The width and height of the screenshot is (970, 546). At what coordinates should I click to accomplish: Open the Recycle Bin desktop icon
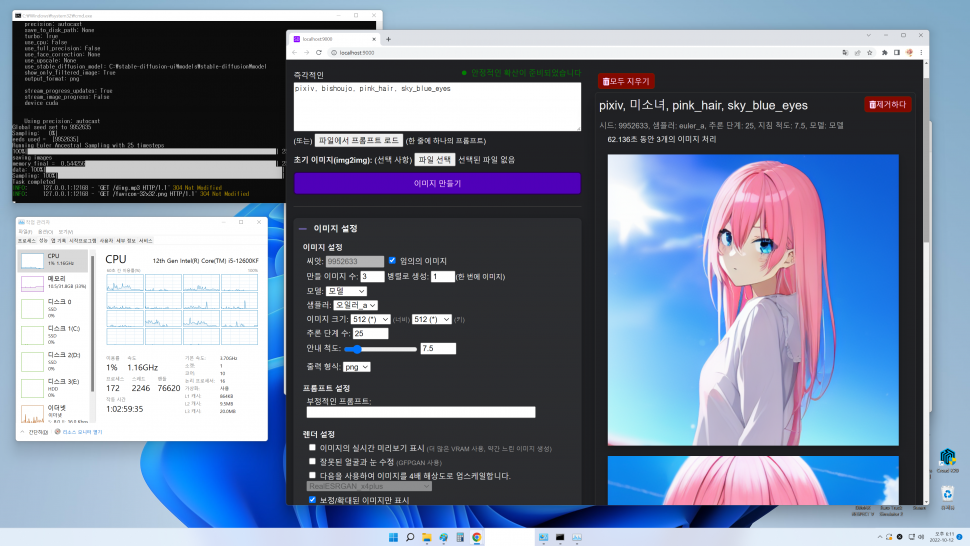(948, 496)
